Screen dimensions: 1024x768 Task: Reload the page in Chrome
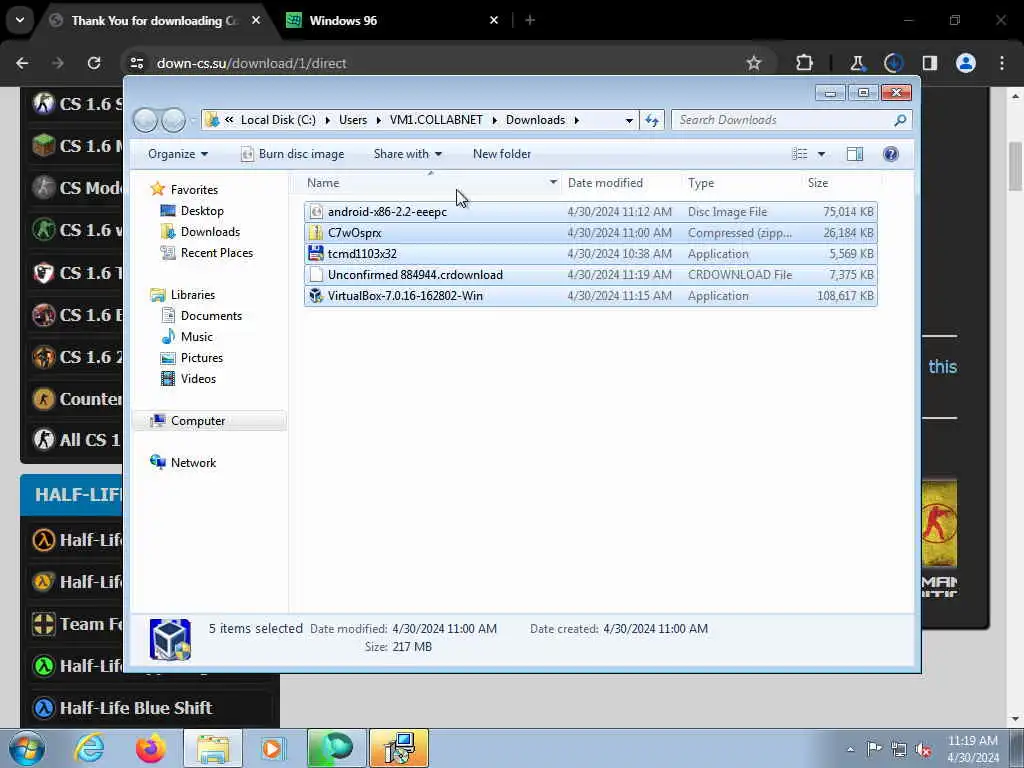(94, 63)
